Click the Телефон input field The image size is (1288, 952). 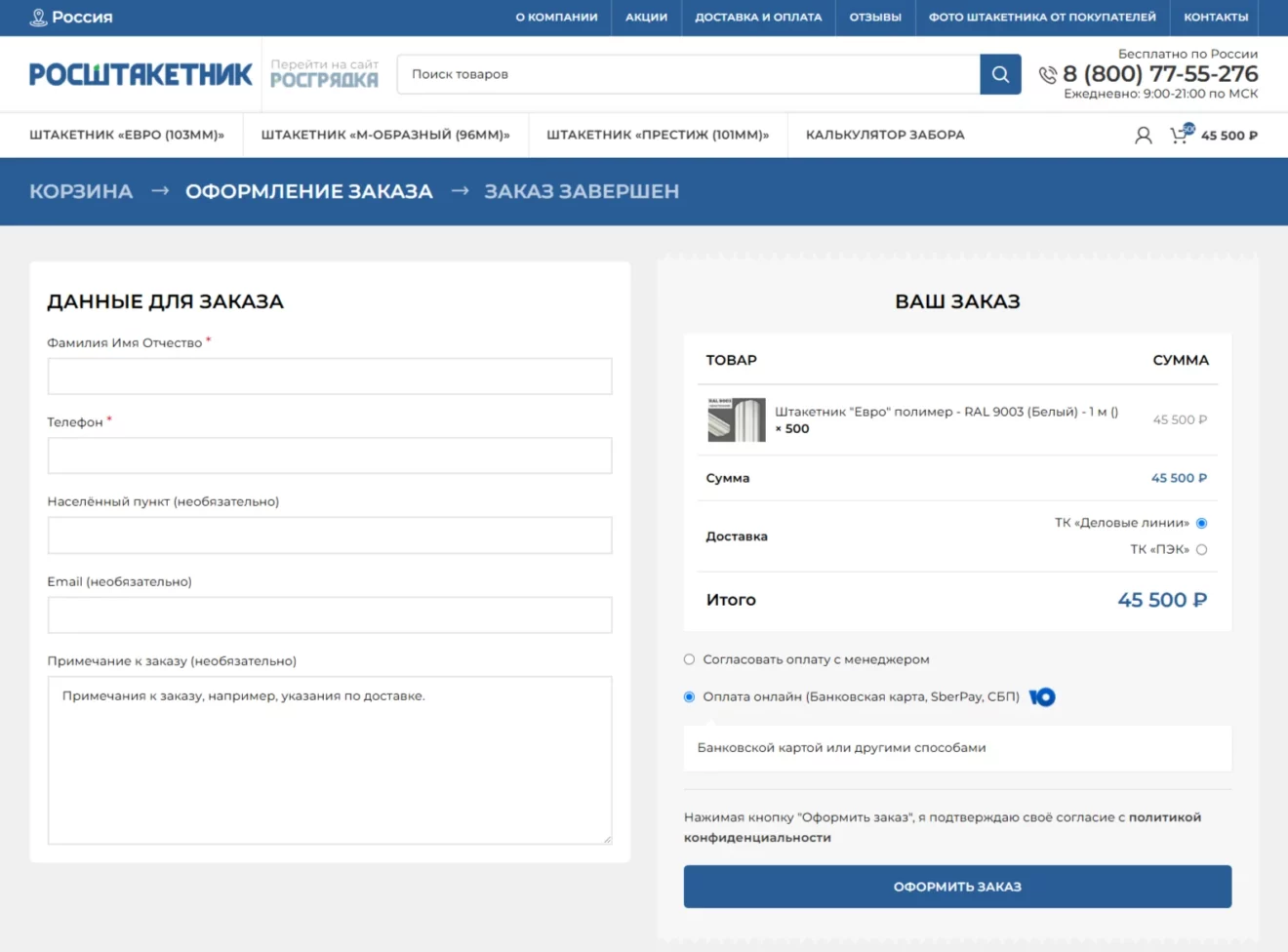330,456
